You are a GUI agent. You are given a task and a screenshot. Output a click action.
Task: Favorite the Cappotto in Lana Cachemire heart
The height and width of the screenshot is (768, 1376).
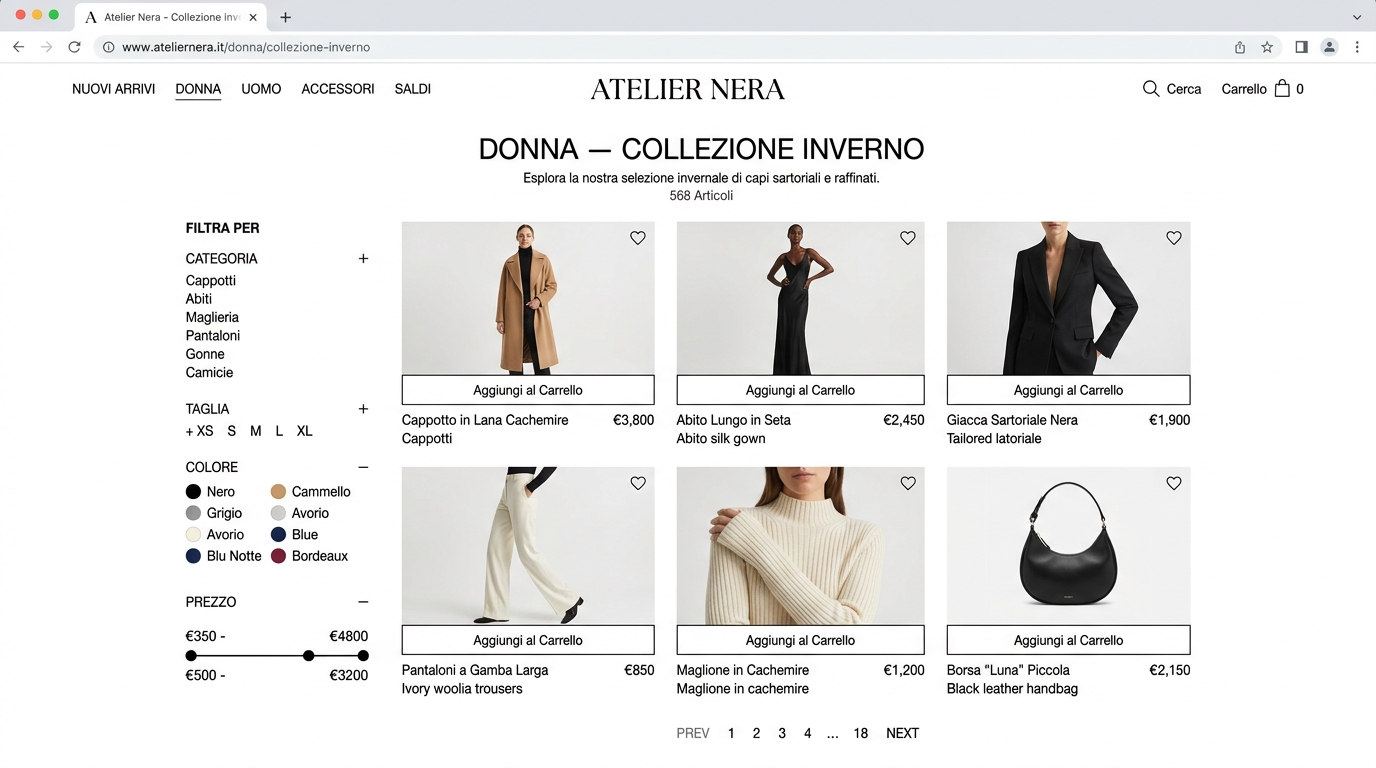point(638,238)
